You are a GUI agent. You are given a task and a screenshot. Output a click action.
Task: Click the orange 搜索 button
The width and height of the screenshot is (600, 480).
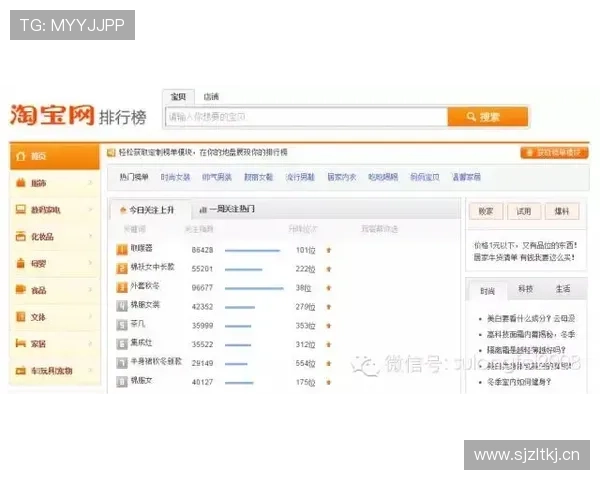pyautogui.click(x=488, y=117)
